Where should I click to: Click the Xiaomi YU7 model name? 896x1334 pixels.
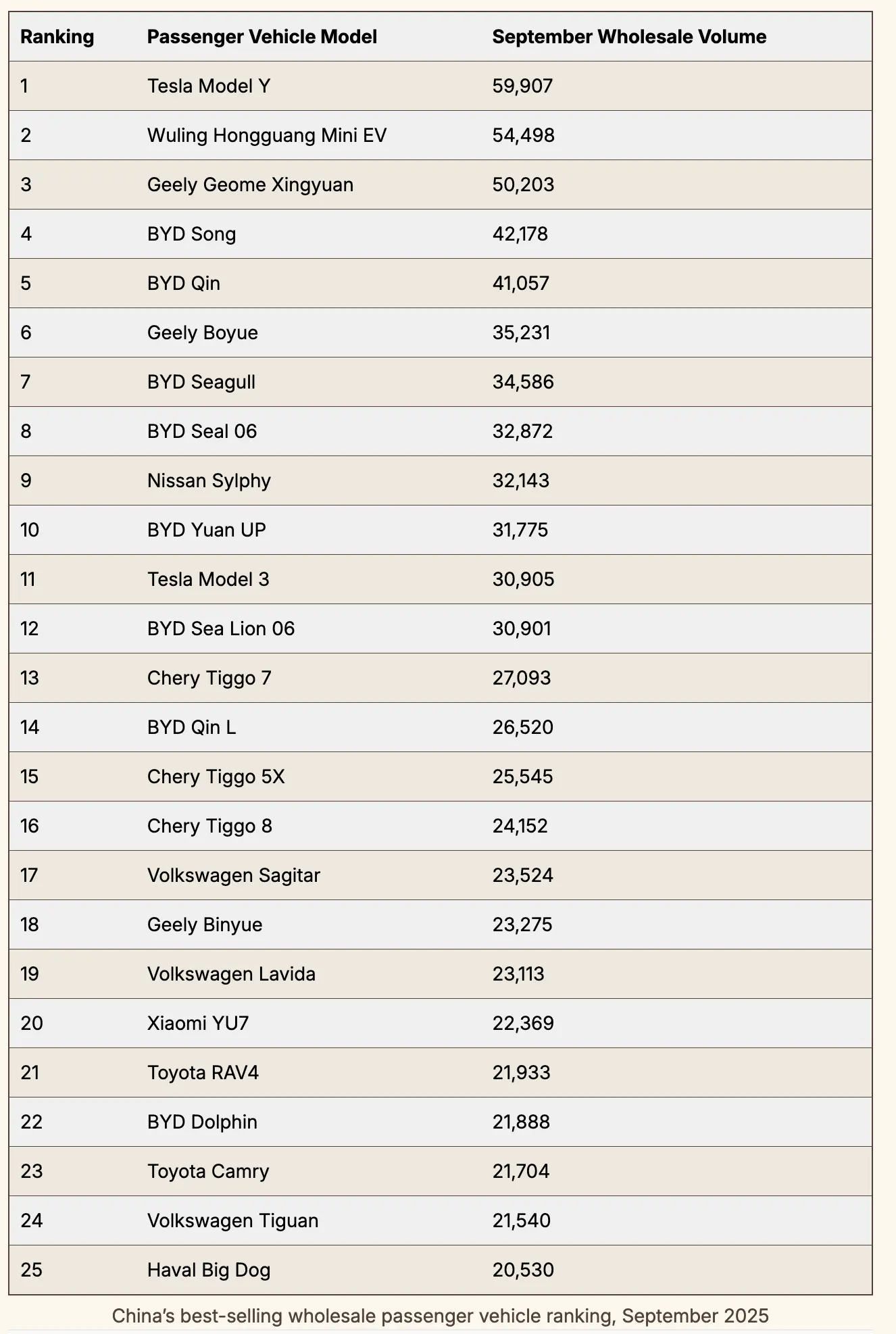(x=198, y=1023)
